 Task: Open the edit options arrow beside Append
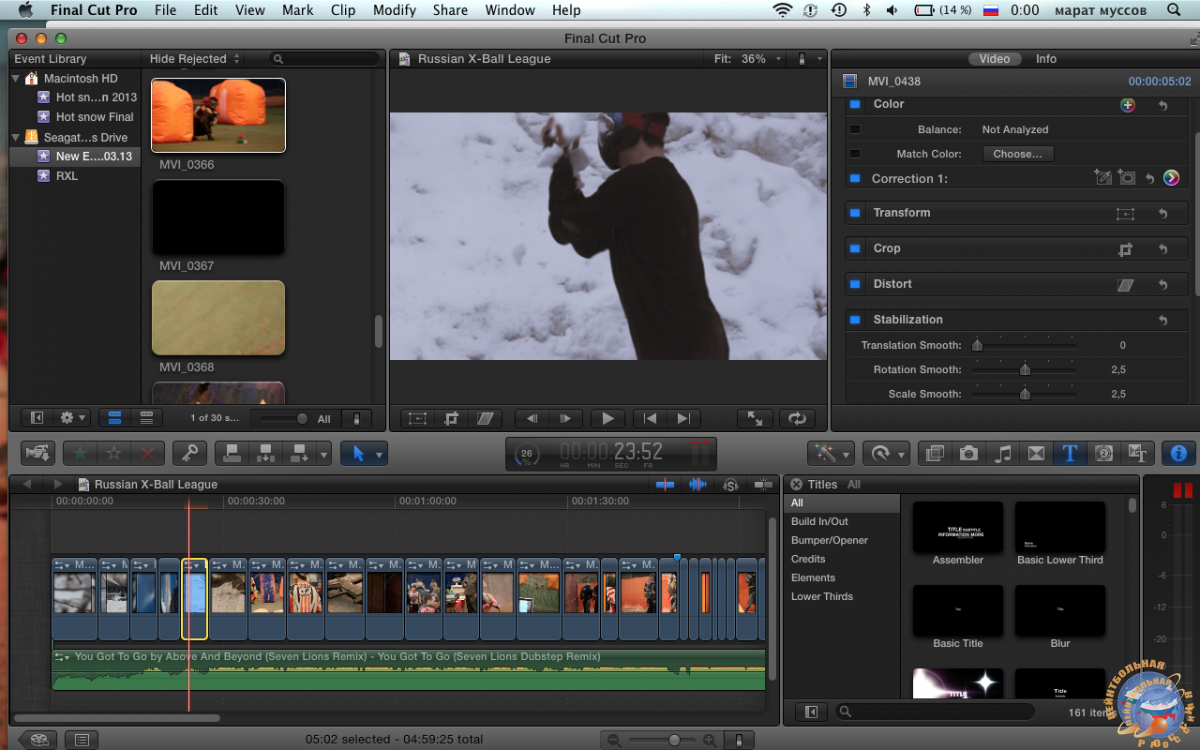tap(323, 453)
